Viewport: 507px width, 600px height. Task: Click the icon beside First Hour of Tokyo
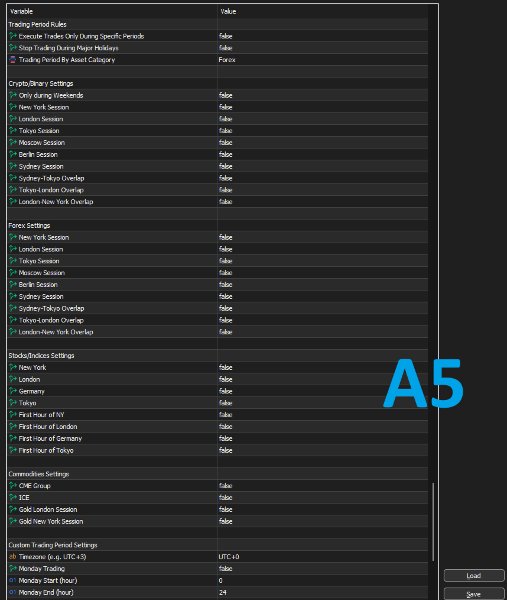click(13, 450)
